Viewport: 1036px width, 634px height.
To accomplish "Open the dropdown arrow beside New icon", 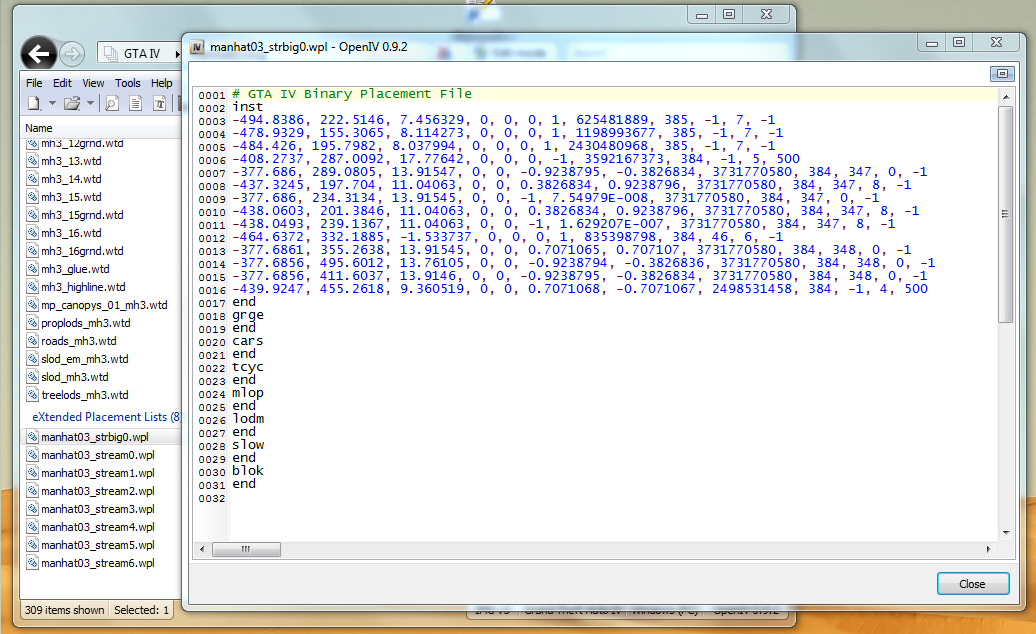I will click(50, 103).
